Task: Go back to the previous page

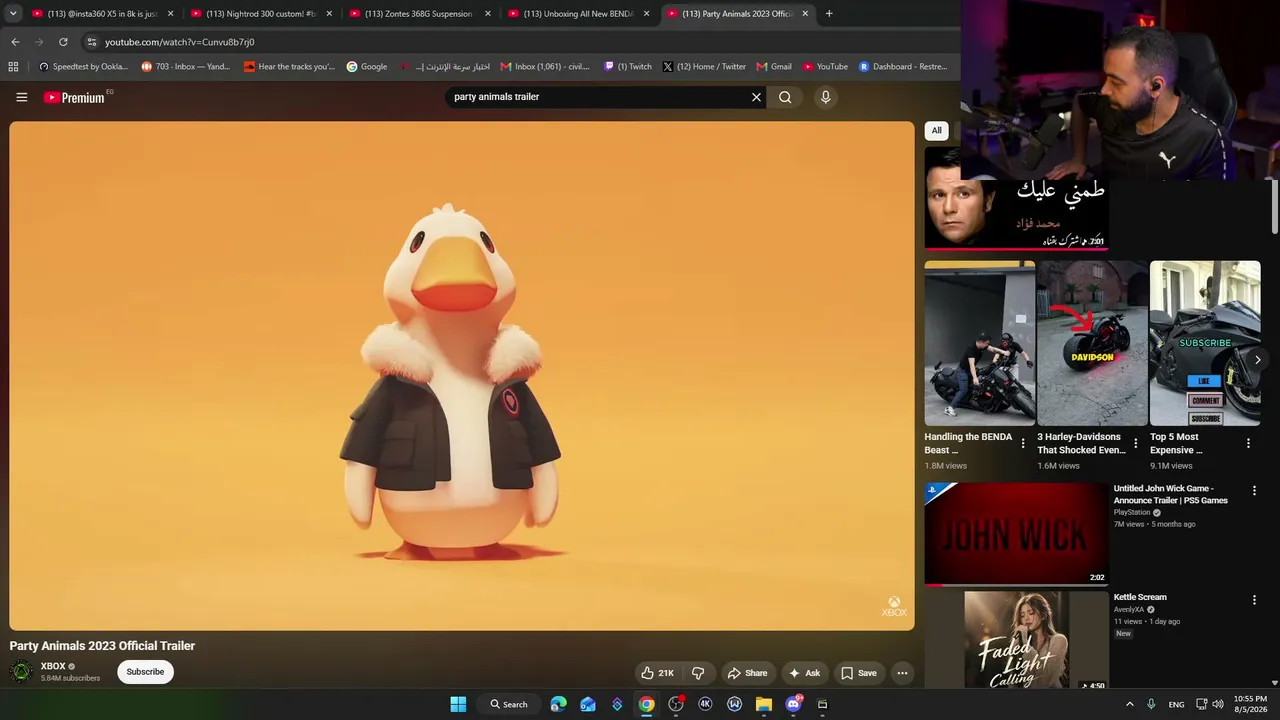Action: pos(15,42)
